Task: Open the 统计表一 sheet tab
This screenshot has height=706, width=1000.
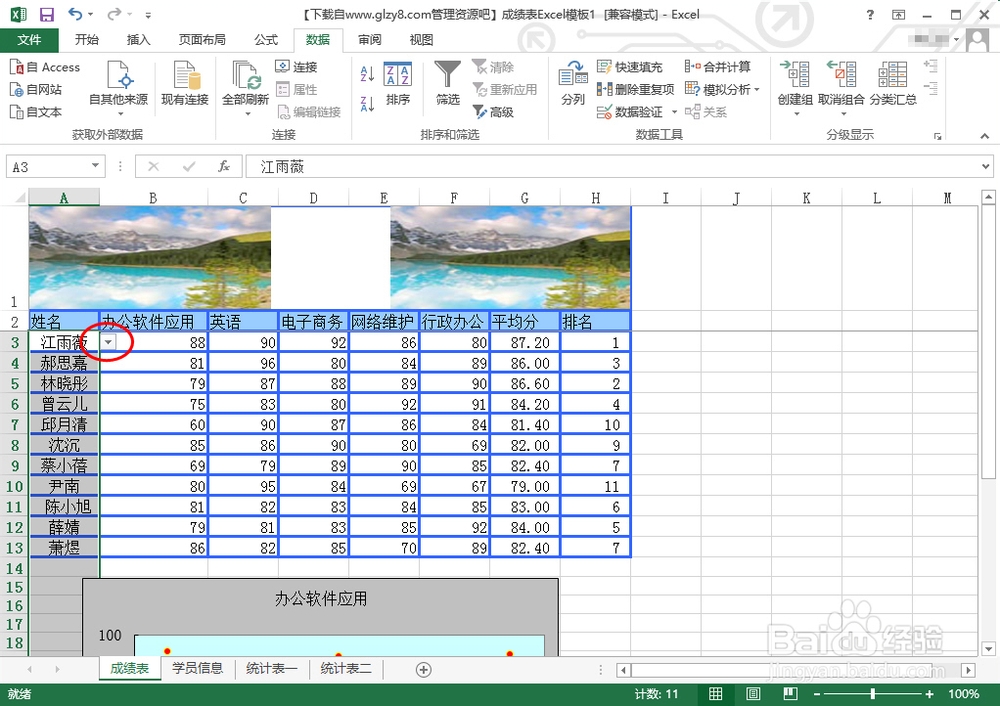Action: pos(272,668)
